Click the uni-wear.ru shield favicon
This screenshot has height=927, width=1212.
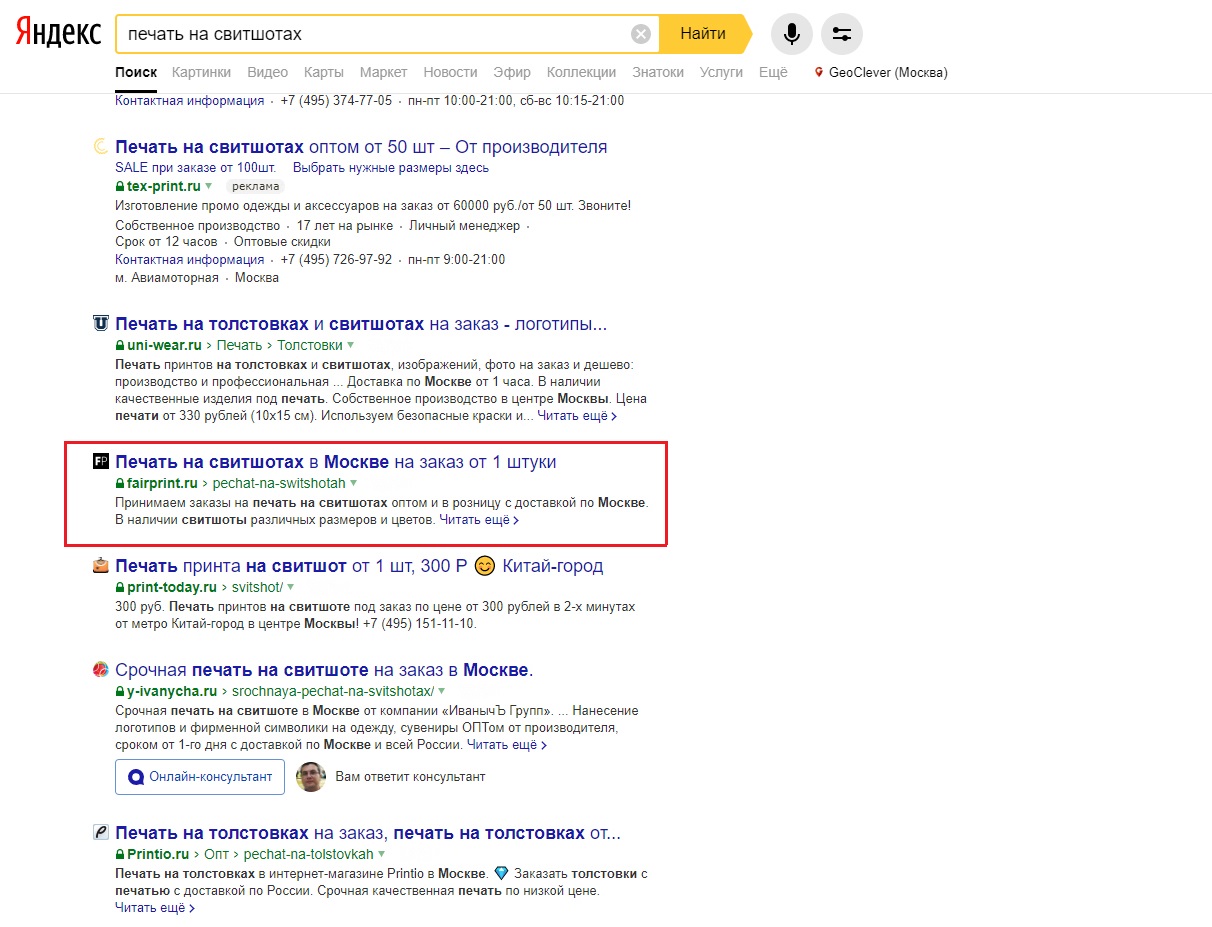tap(100, 324)
